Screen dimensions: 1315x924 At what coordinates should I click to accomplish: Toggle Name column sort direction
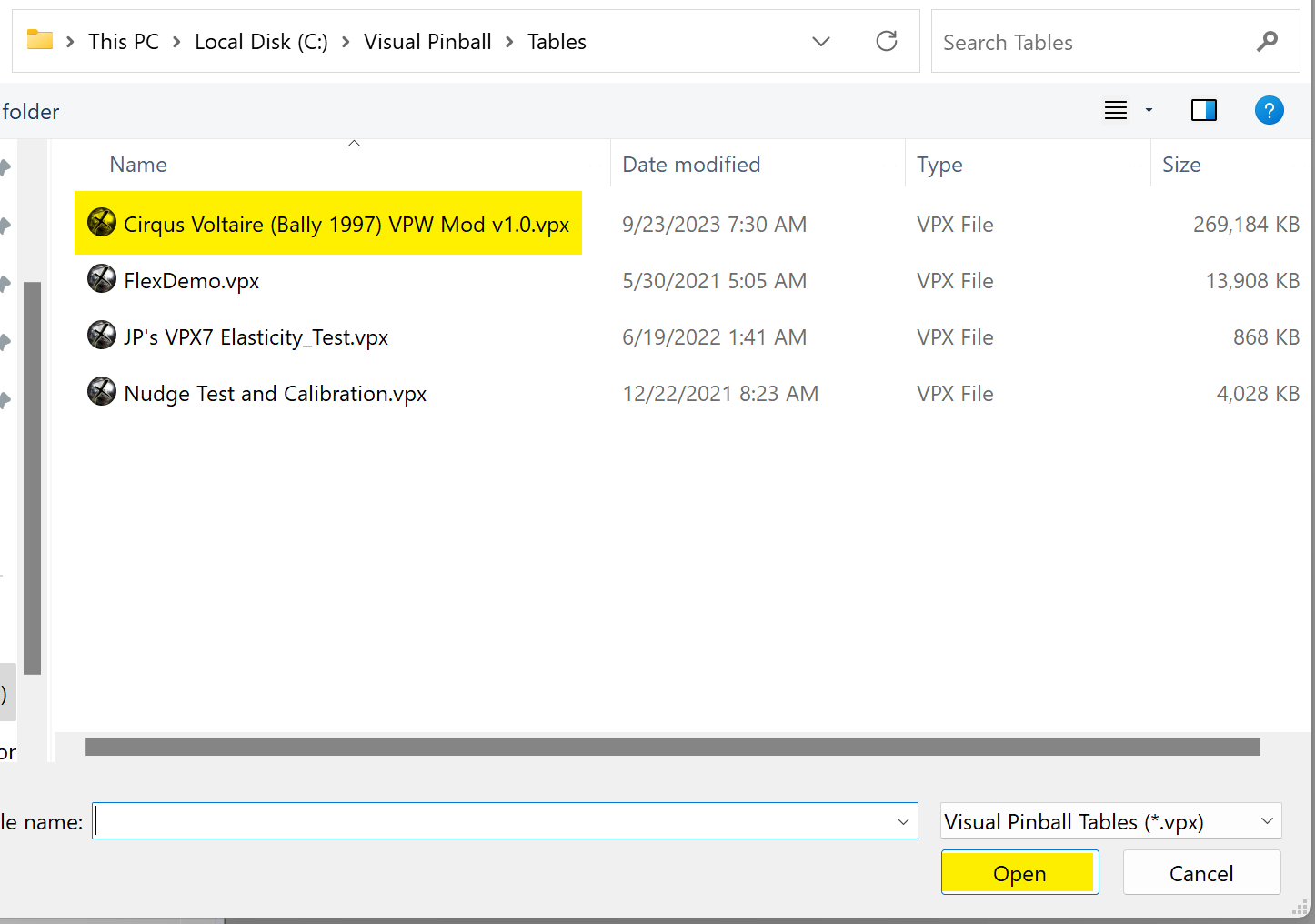pos(138,165)
